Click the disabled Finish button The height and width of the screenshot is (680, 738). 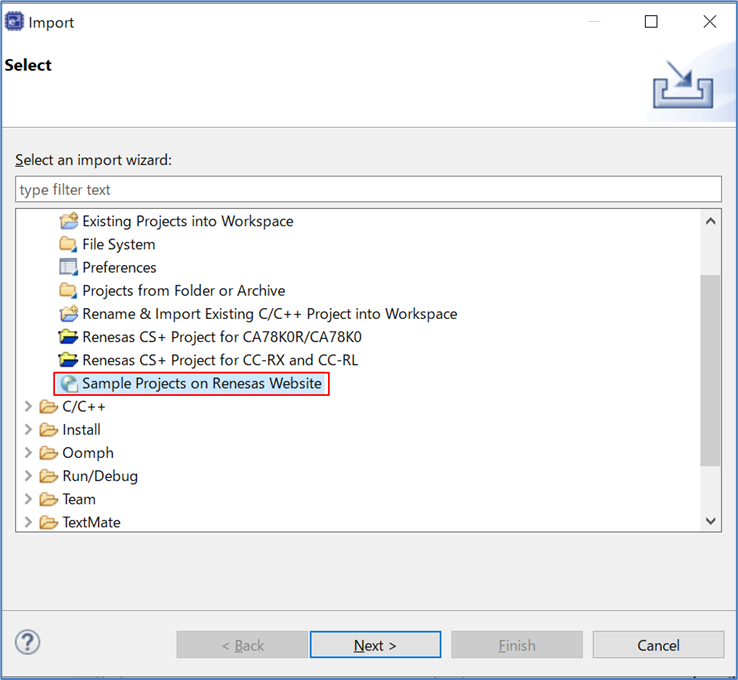[517, 645]
